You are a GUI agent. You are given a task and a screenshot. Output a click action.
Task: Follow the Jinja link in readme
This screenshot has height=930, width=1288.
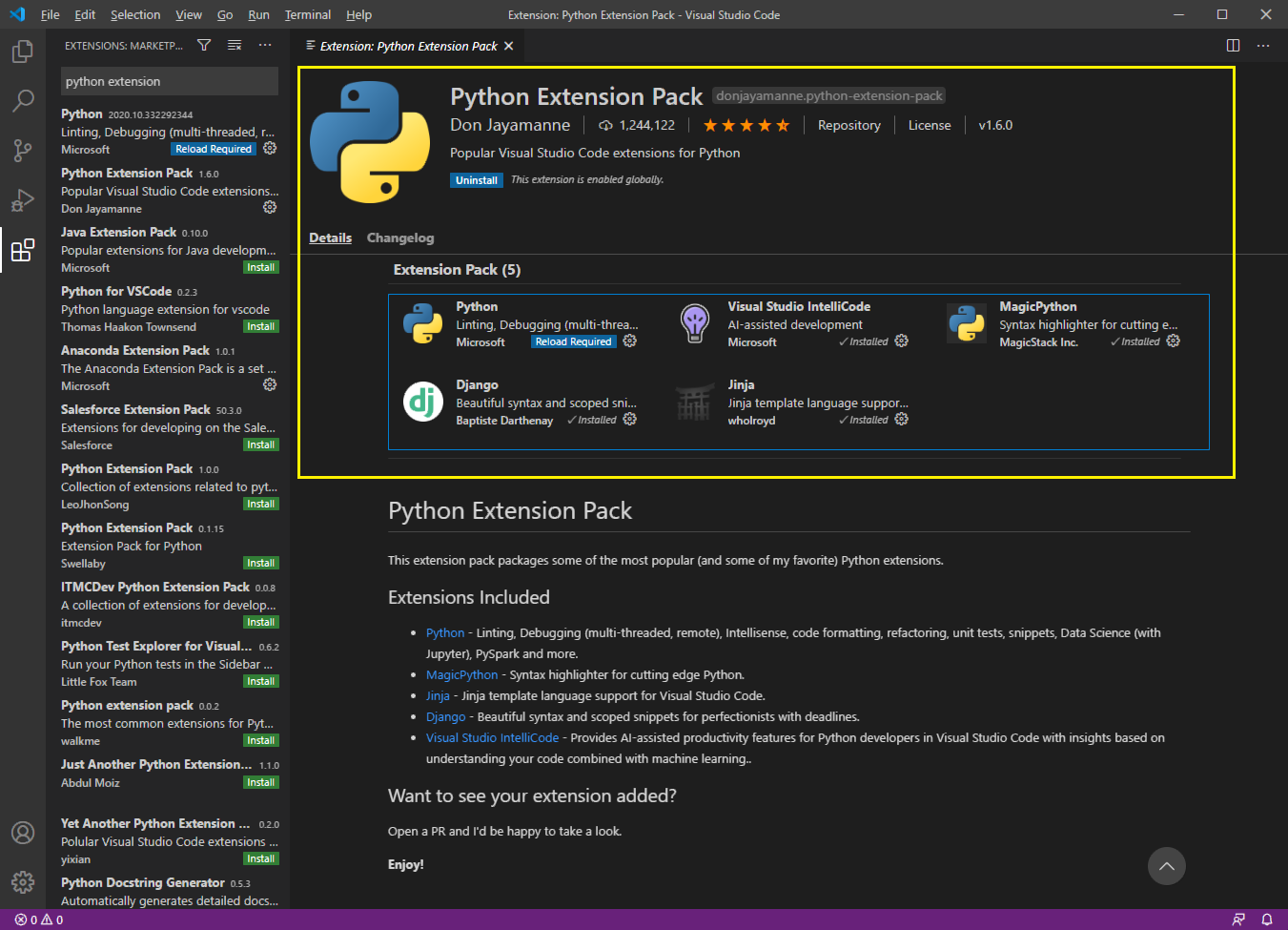pos(438,695)
